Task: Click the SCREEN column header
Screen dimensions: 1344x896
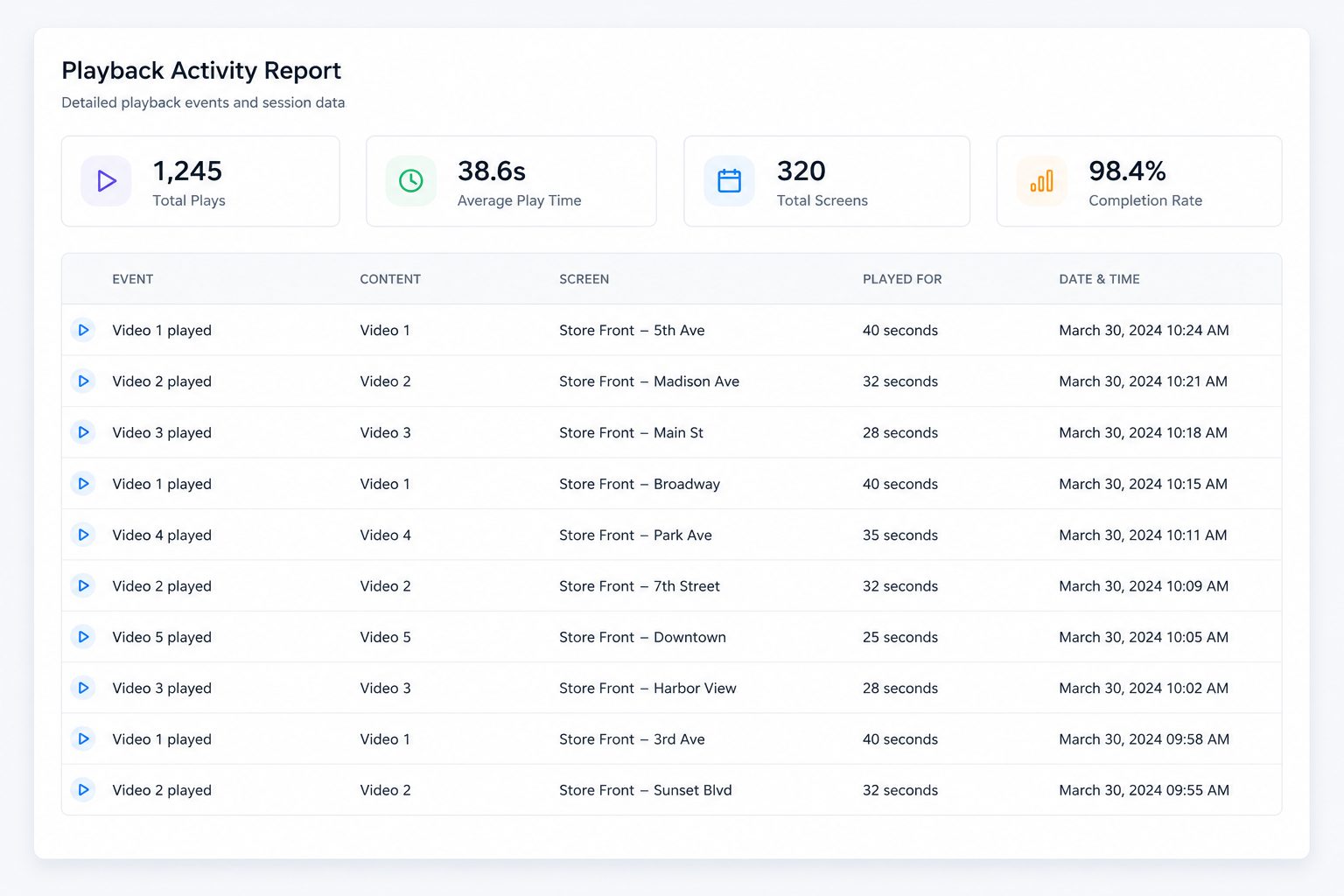Action: click(584, 279)
